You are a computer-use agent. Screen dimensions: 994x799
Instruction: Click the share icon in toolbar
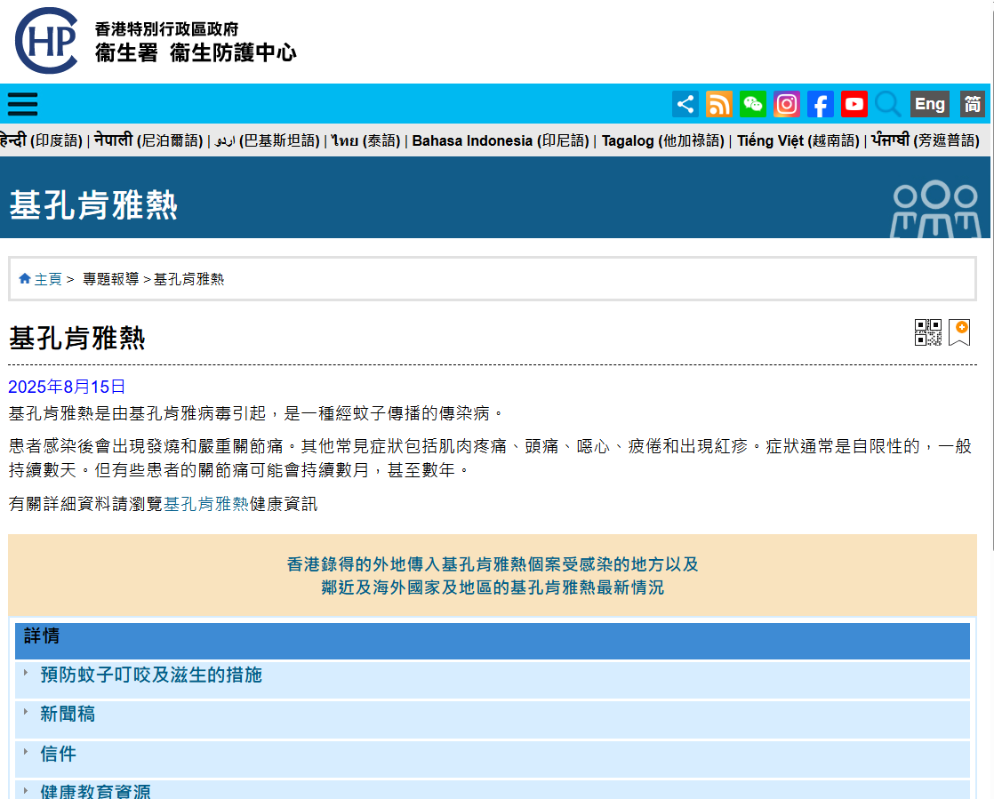click(x=685, y=104)
